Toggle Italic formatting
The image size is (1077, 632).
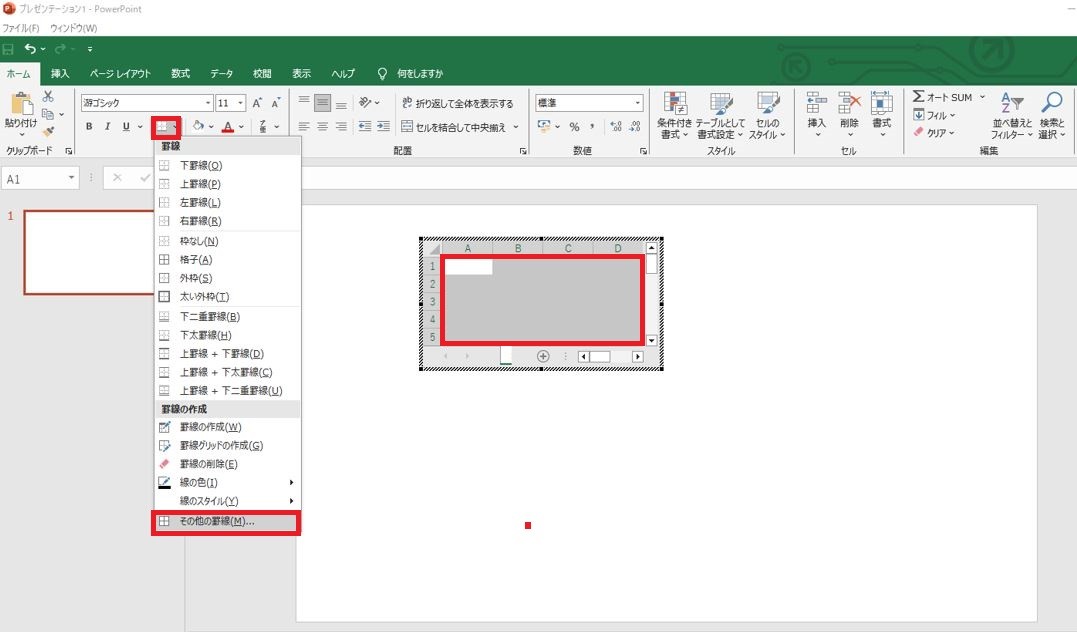point(108,126)
